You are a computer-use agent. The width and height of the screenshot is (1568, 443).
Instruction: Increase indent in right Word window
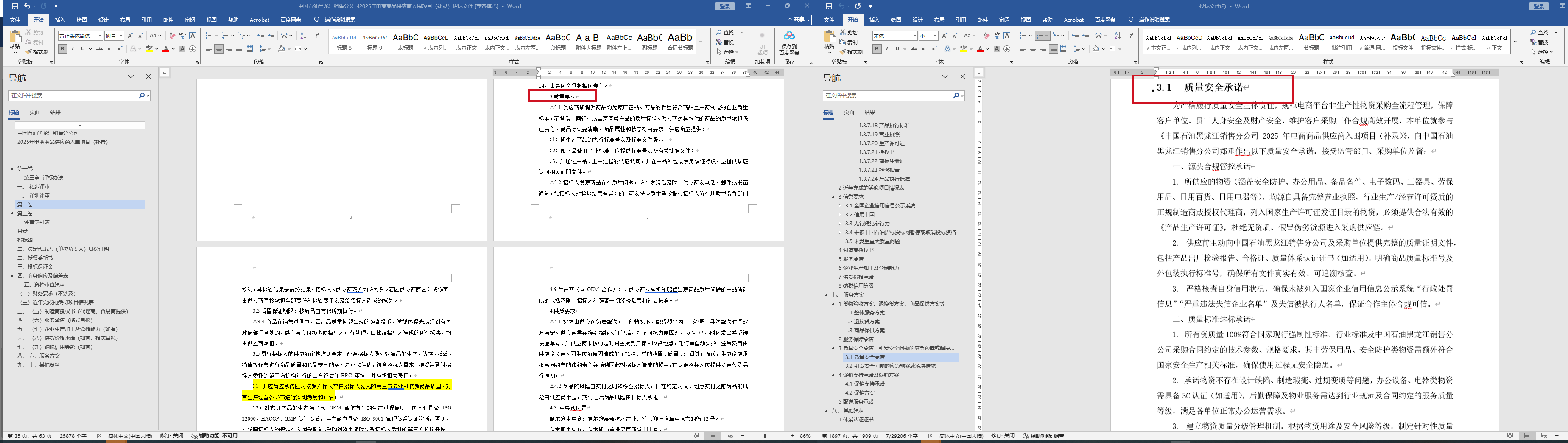click(x=1085, y=36)
